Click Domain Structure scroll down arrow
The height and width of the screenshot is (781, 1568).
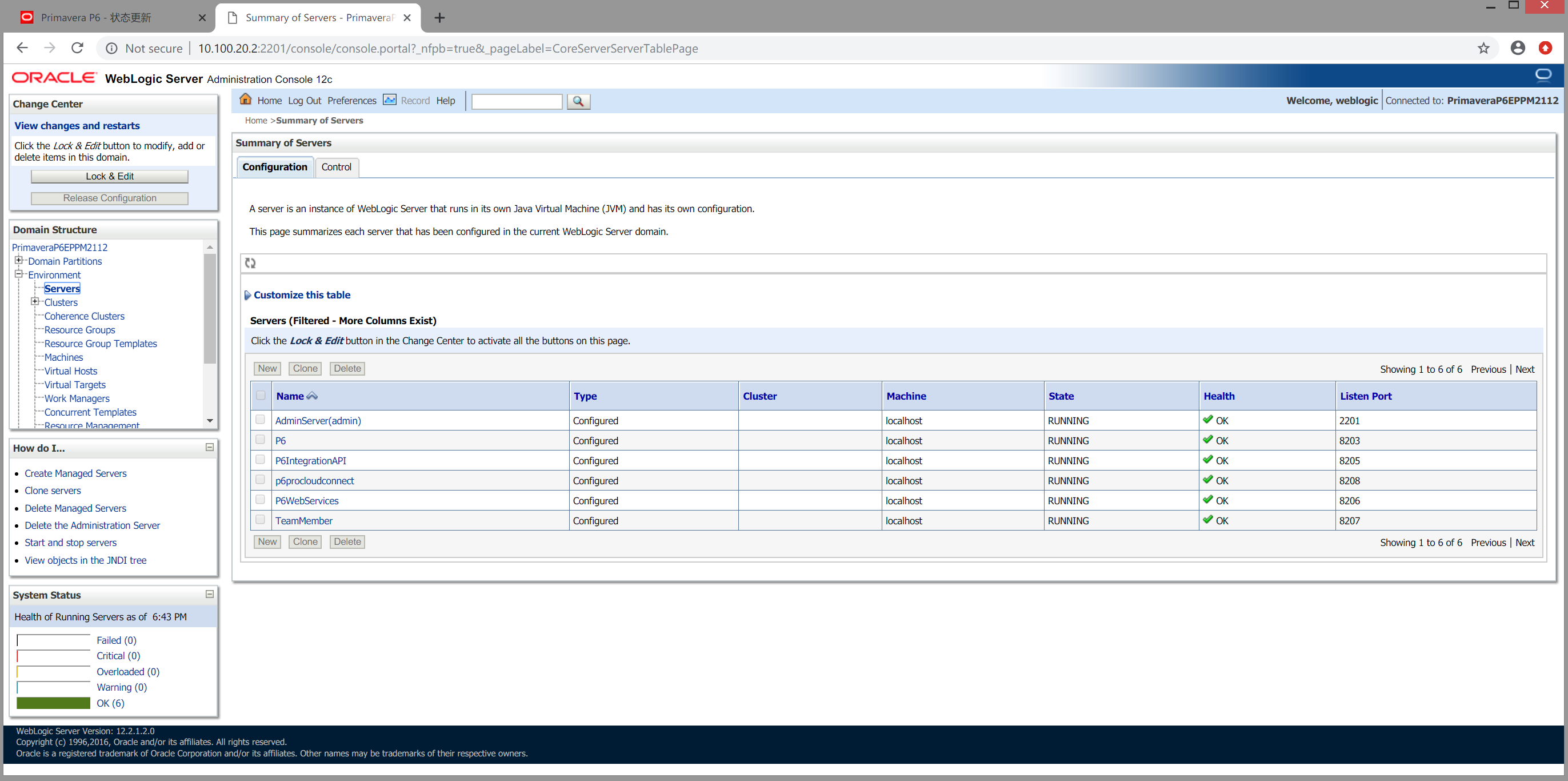[209, 421]
